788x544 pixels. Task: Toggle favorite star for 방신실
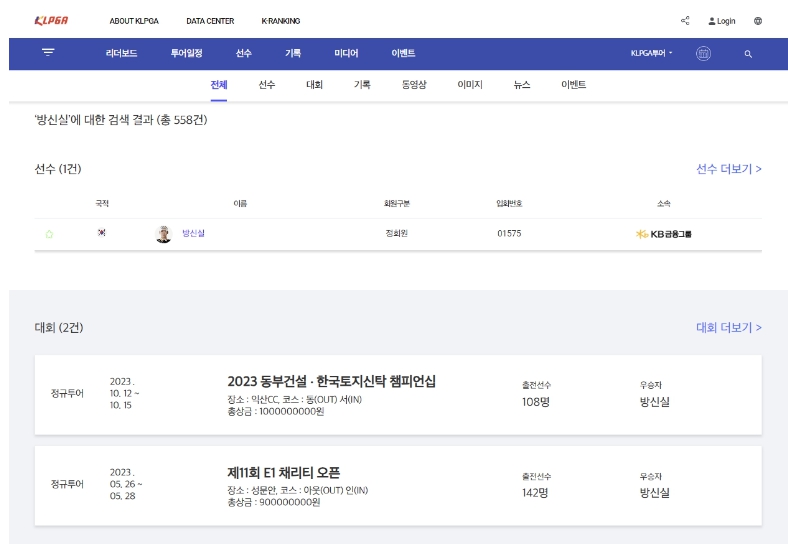49,234
